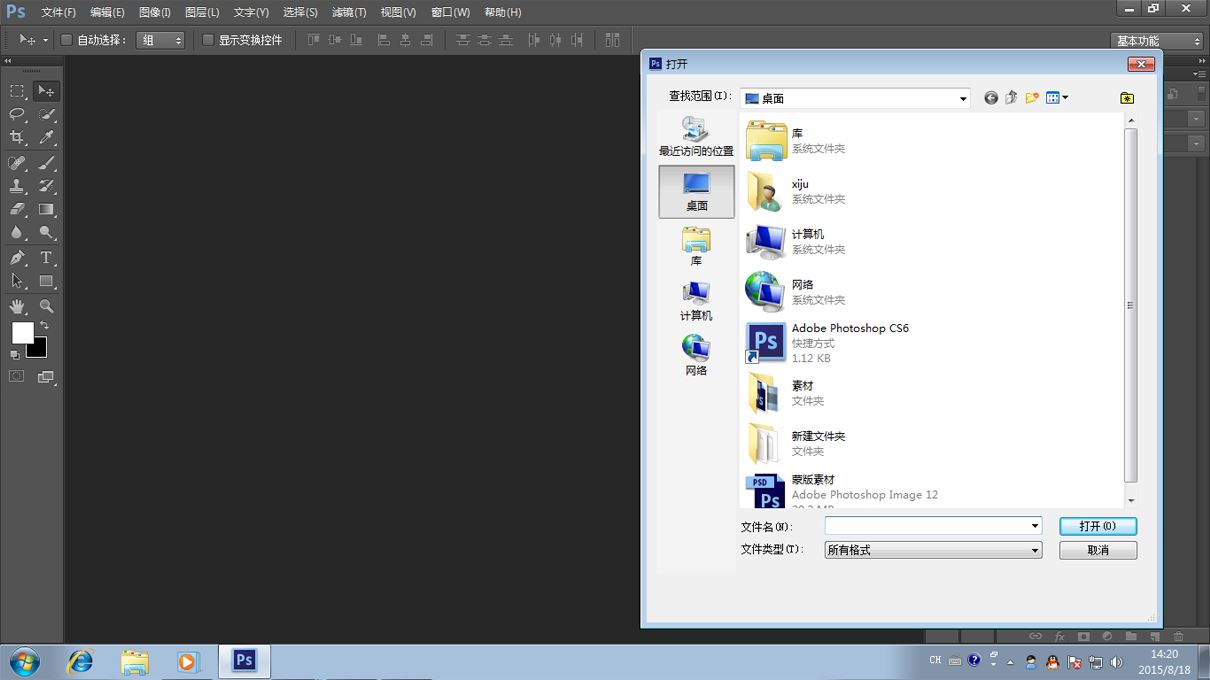Image resolution: width=1210 pixels, height=680 pixels.
Task: Open the 文件名 combo box arrow
Action: click(x=1034, y=526)
